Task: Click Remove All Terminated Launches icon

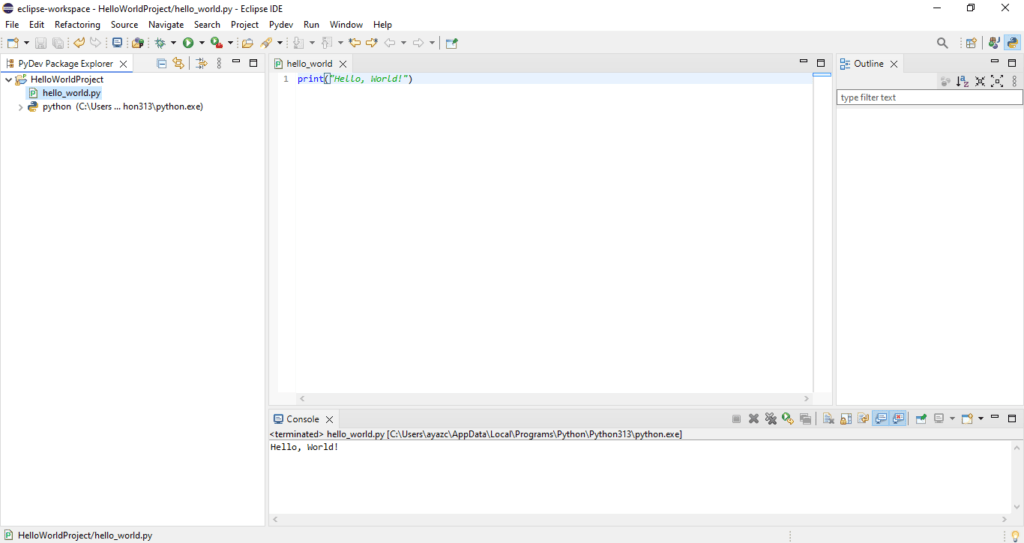Action: [x=771, y=419]
